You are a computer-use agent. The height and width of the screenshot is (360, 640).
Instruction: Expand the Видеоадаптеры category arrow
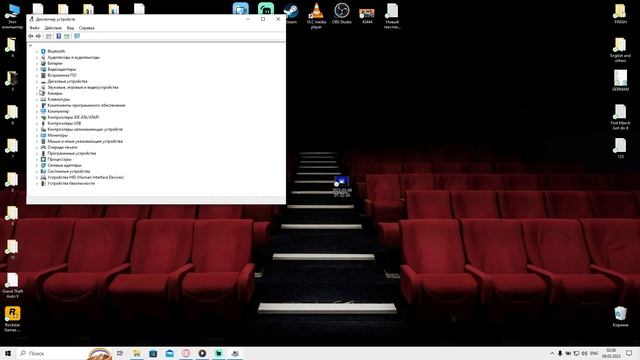point(37,69)
